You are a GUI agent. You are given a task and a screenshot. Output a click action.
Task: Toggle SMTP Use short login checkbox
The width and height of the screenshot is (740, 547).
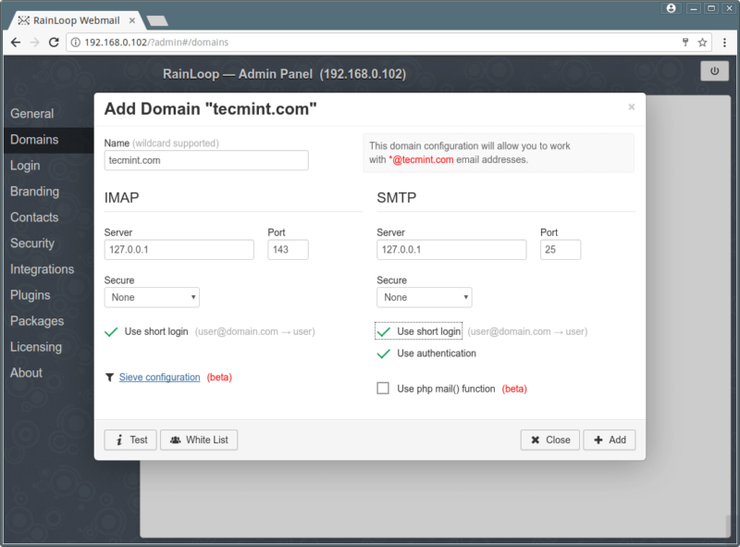point(383,331)
